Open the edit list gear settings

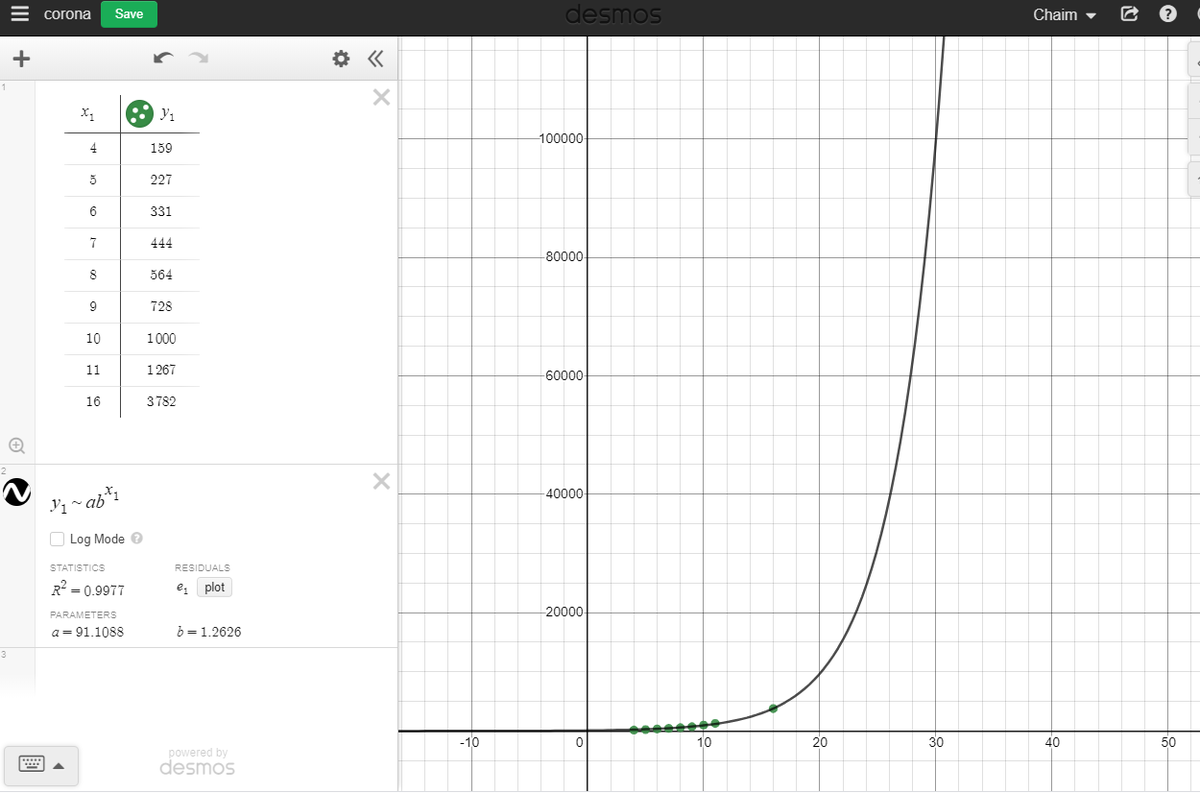[x=341, y=60]
